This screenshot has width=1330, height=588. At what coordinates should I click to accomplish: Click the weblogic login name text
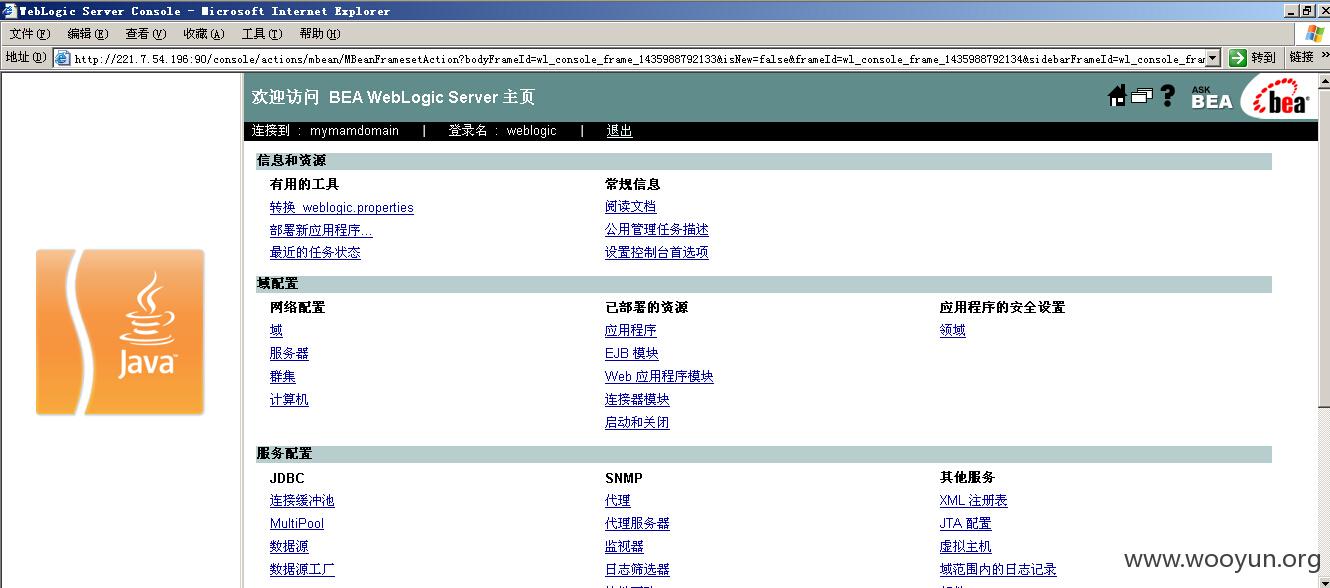click(x=531, y=131)
